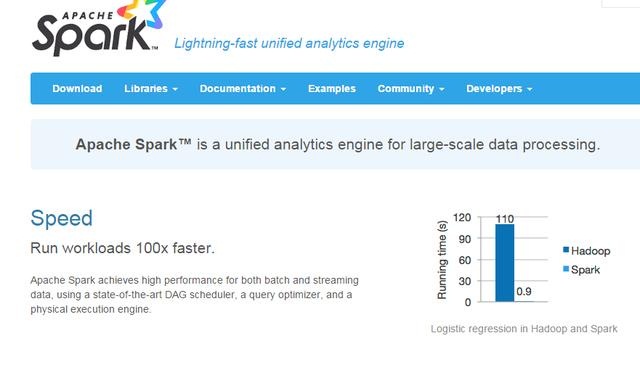Click the Community dropdown caret arrow

(442, 89)
